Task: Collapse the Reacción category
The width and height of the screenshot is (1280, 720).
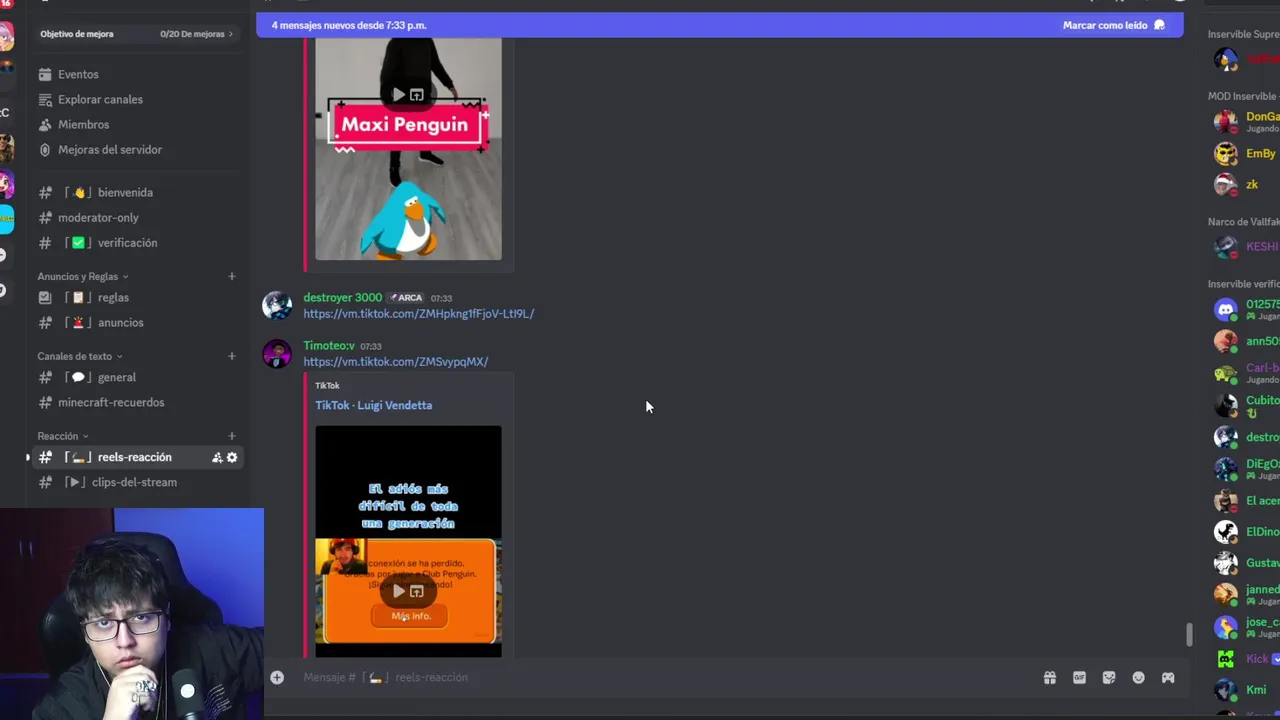Action: 62,436
